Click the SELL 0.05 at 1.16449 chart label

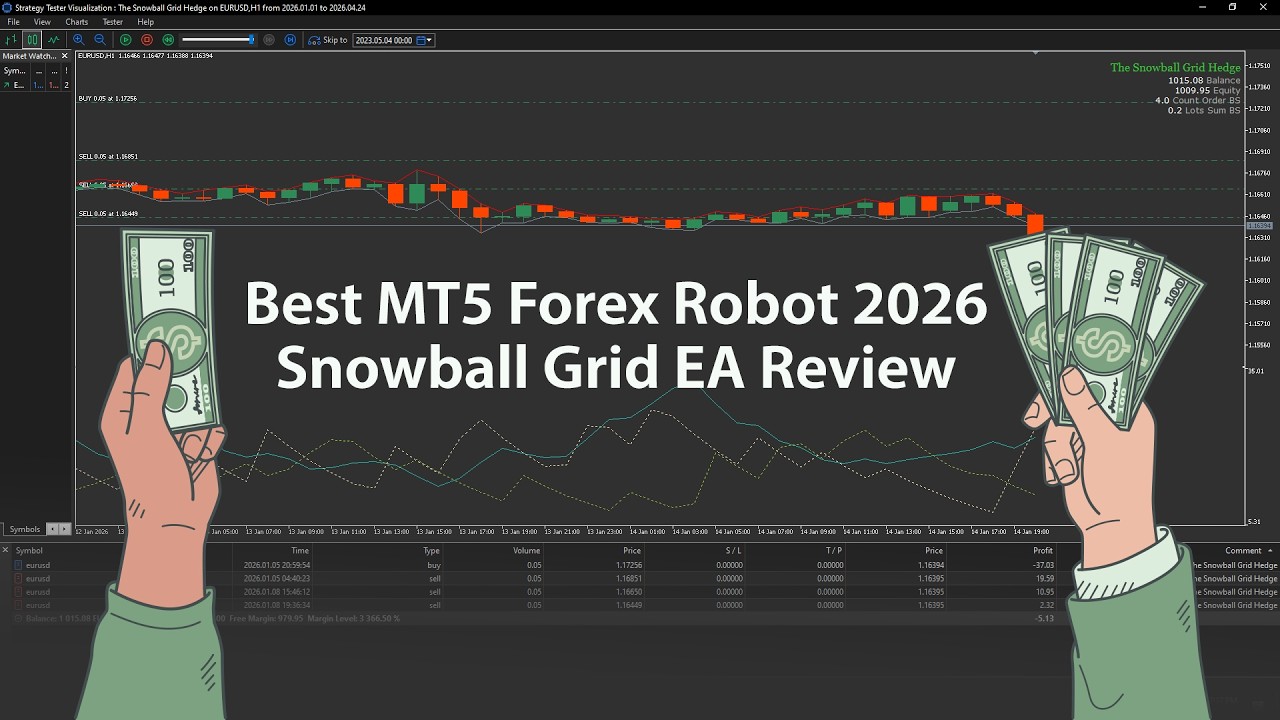(108, 213)
